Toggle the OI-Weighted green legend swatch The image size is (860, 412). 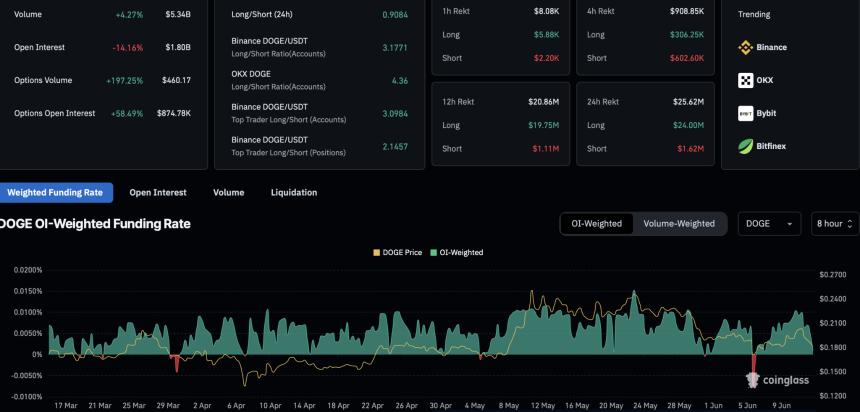click(x=433, y=253)
